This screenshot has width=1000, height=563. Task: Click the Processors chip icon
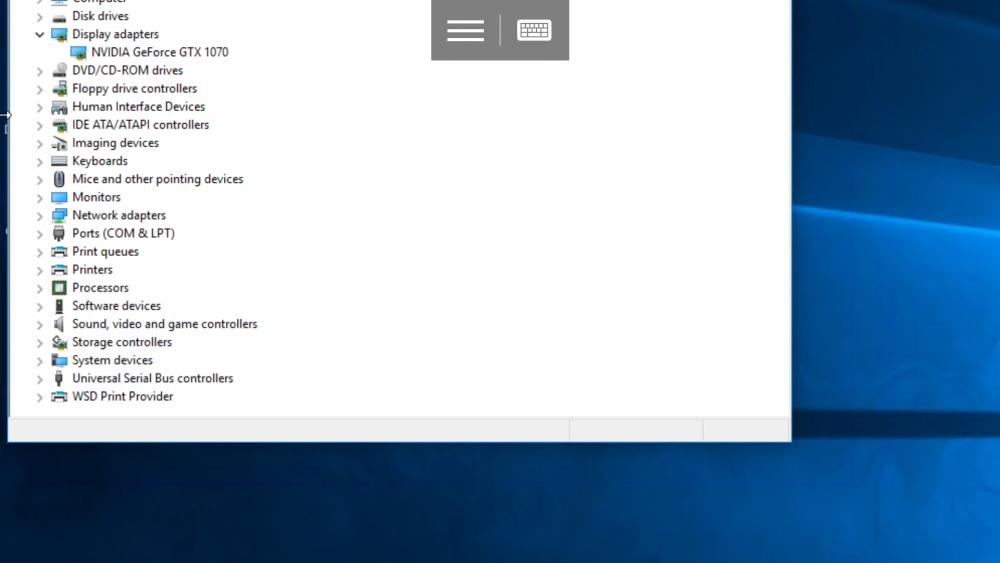[x=59, y=288]
